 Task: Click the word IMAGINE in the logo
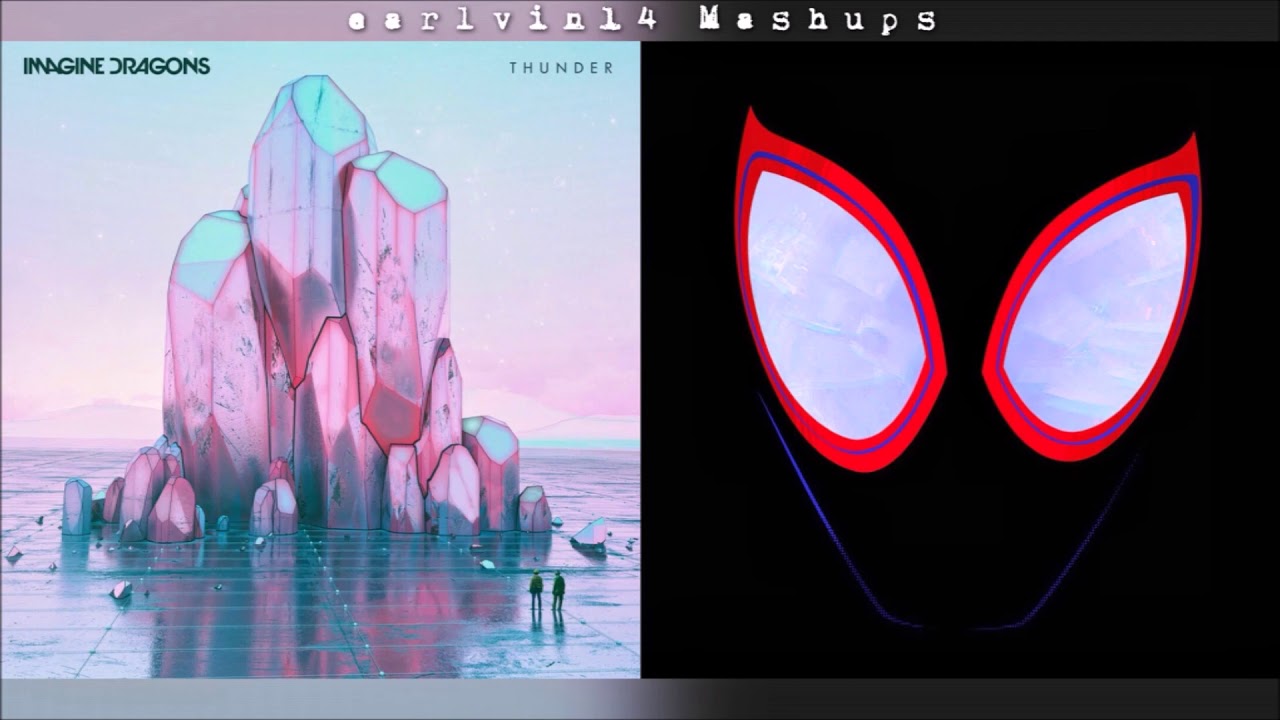tap(63, 67)
